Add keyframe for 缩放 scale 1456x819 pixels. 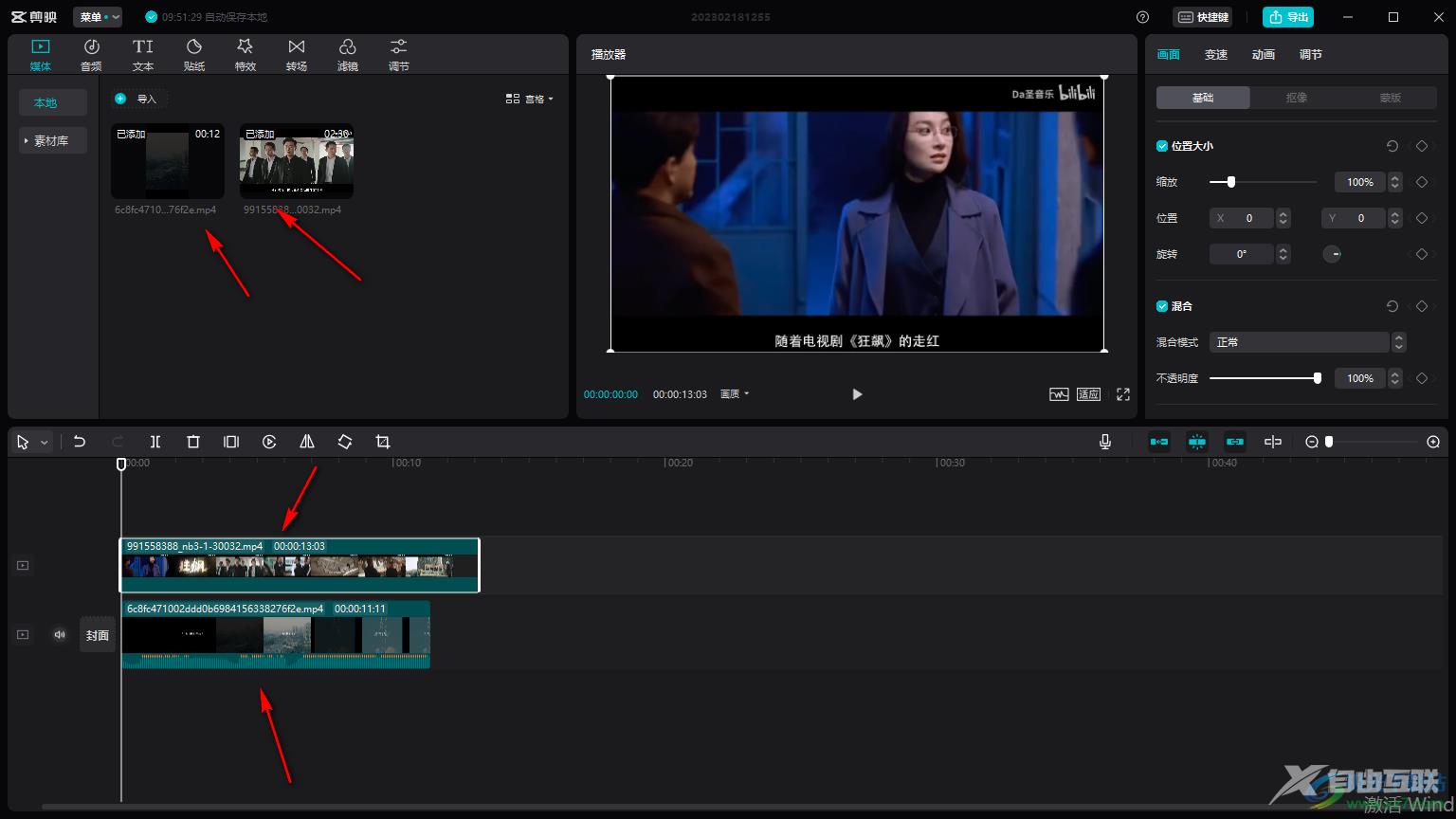1422,182
